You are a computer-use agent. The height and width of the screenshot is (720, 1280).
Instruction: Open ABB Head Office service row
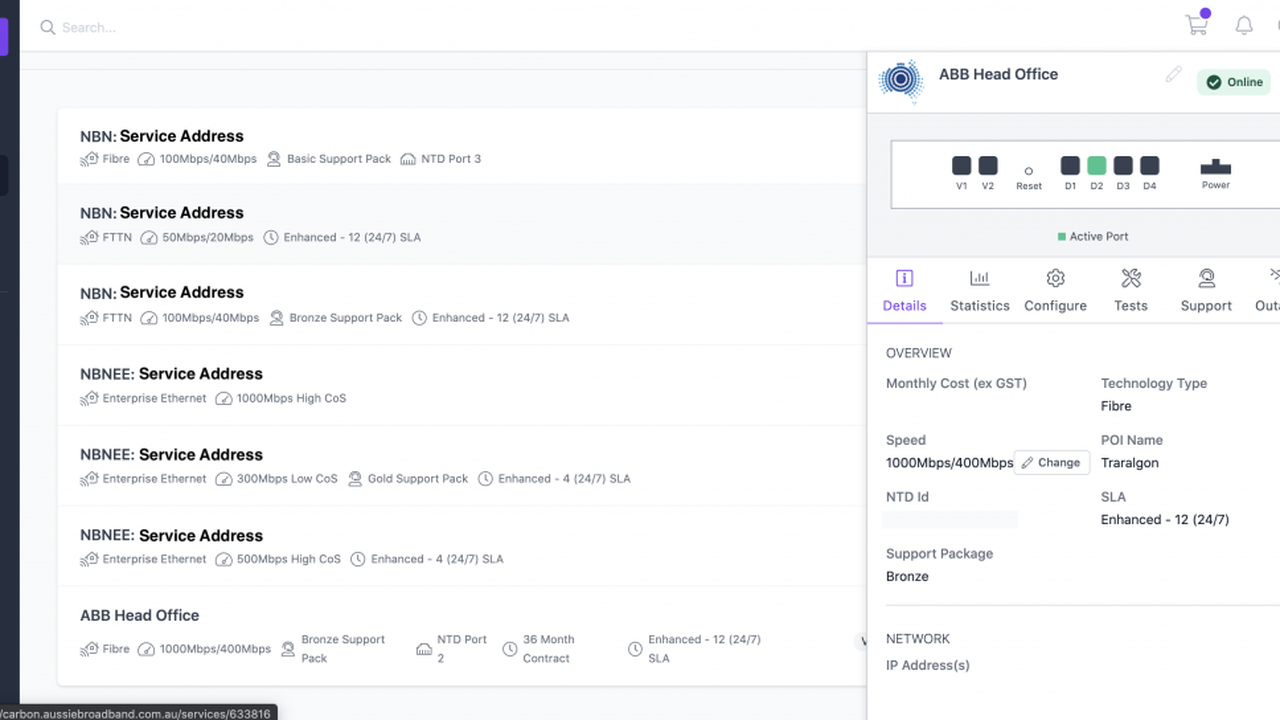tap(461, 635)
